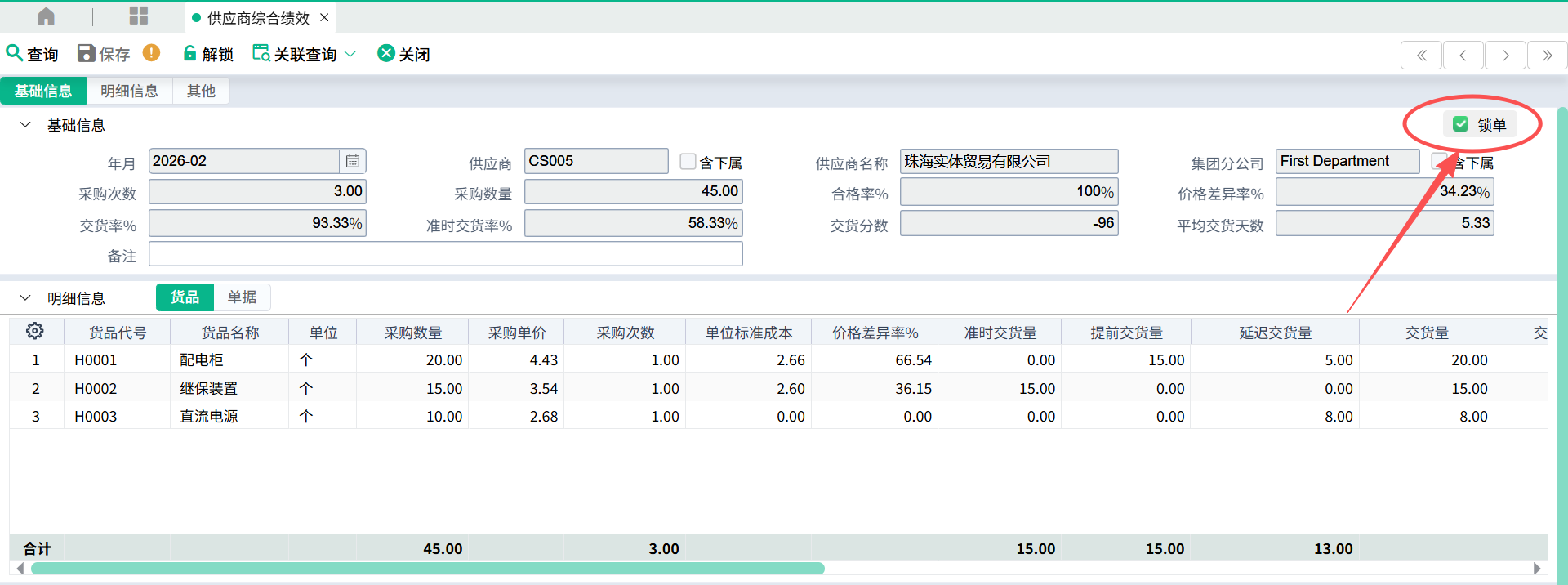Viewport: 1568px width, 585px height.
Task: Open table column settings gear icon
Action: [x=34, y=331]
